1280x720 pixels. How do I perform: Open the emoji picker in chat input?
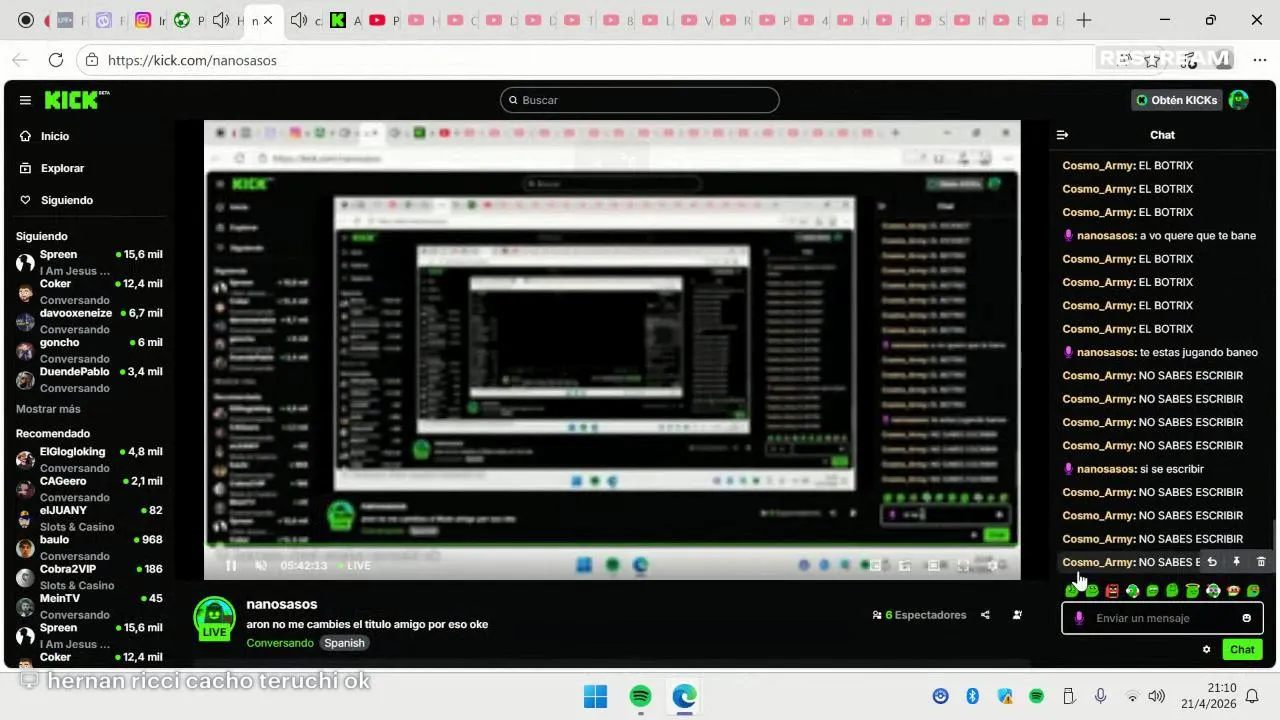point(1246,618)
